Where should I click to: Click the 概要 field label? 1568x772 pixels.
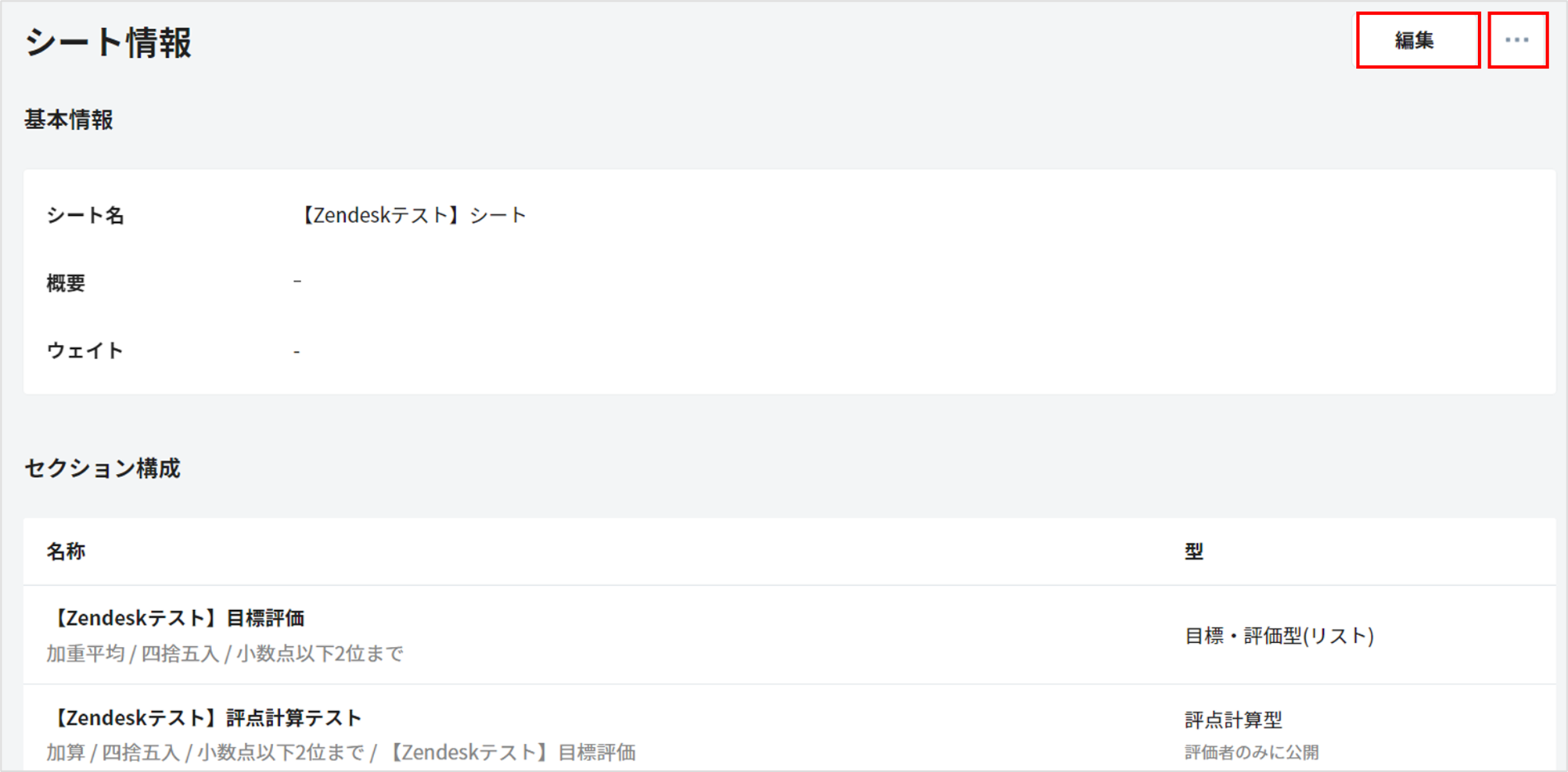66,283
